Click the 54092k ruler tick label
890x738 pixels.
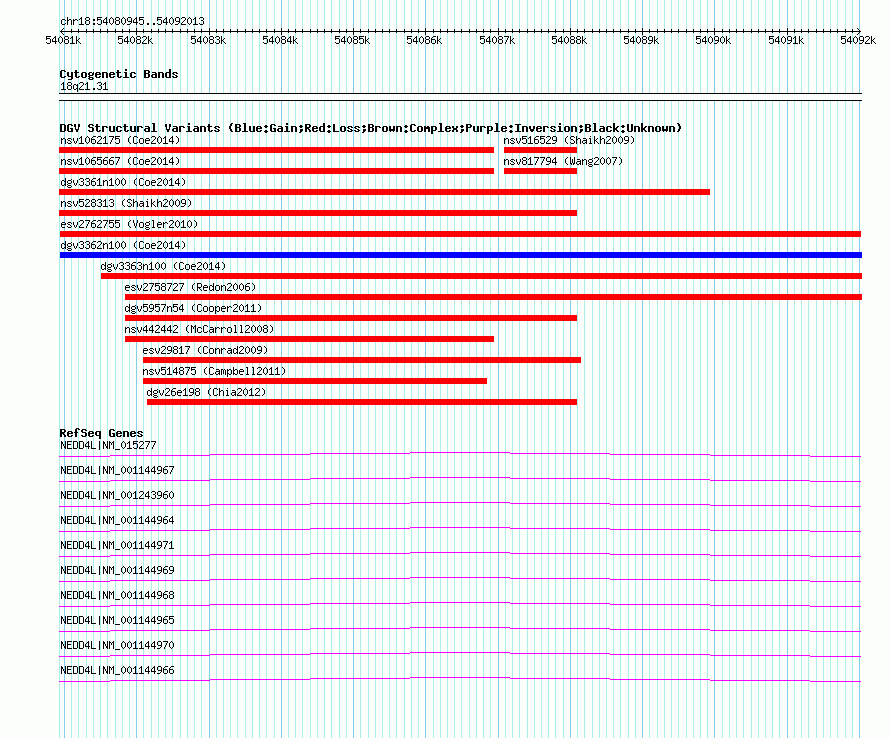[858, 40]
